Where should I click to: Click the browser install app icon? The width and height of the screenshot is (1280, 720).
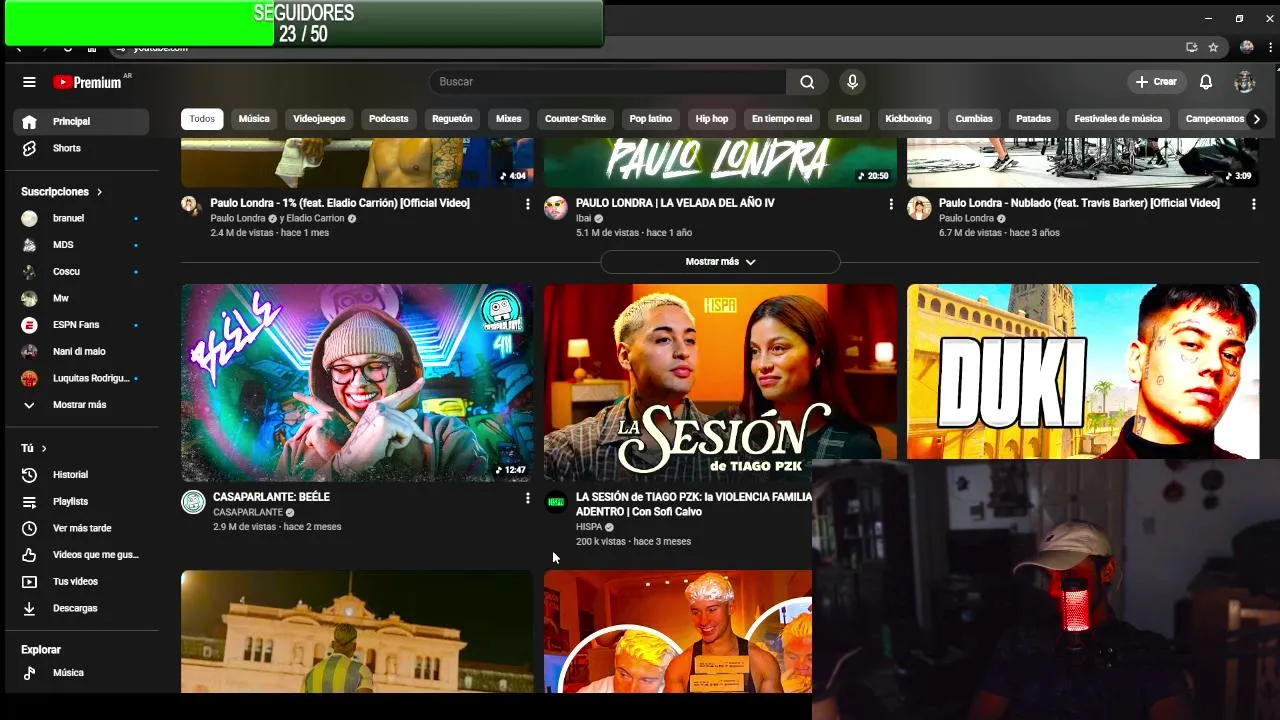point(1191,47)
